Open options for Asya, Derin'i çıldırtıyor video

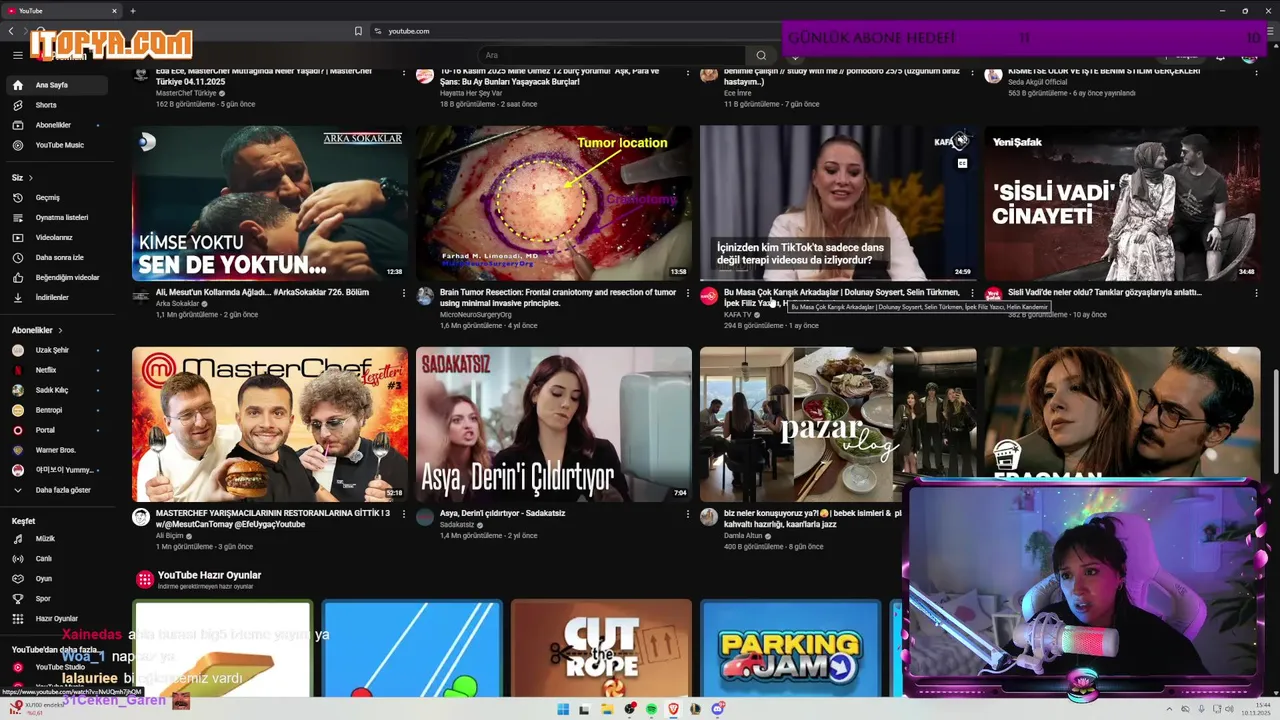click(x=687, y=514)
